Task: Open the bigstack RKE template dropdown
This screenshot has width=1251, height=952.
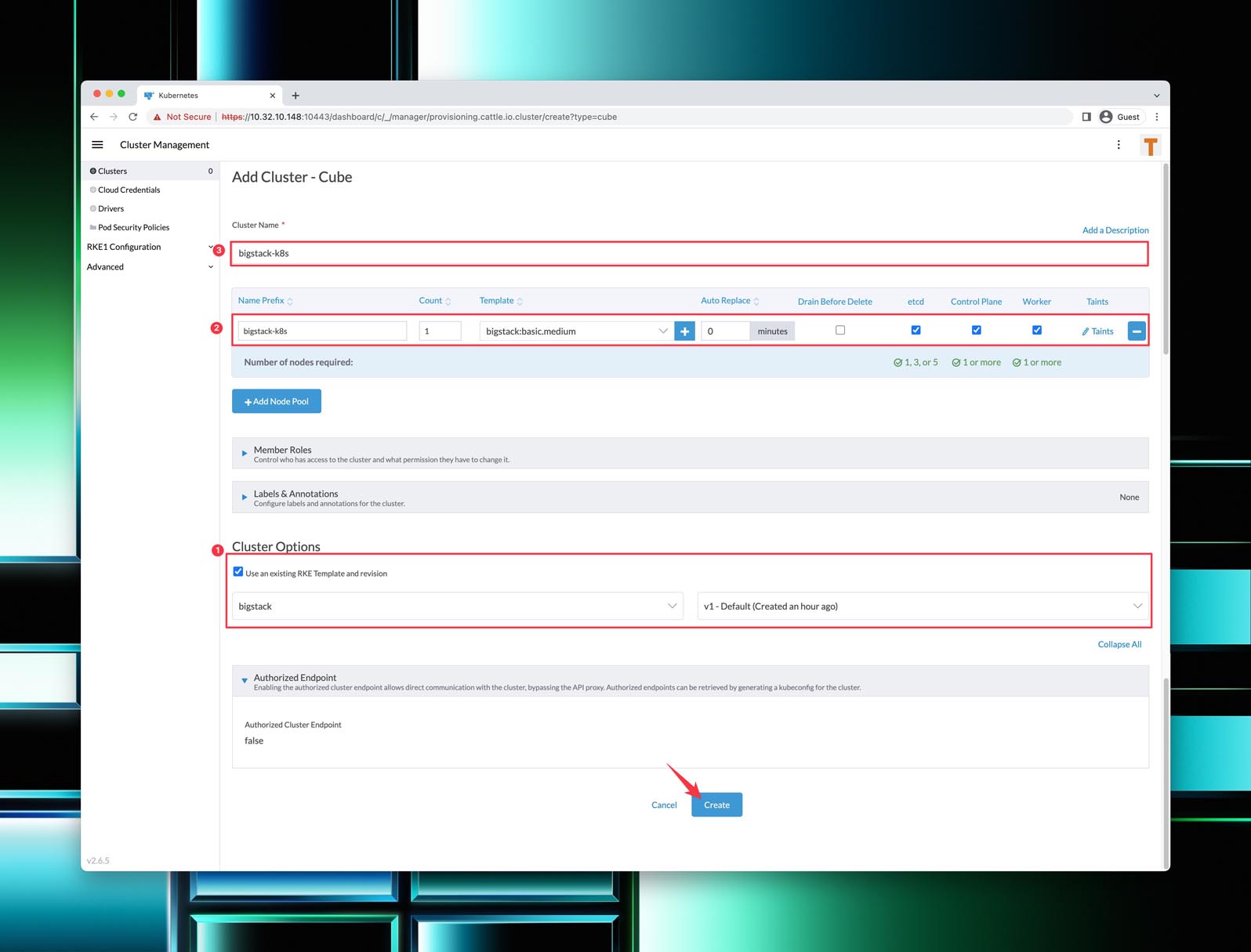Action: [x=458, y=606]
